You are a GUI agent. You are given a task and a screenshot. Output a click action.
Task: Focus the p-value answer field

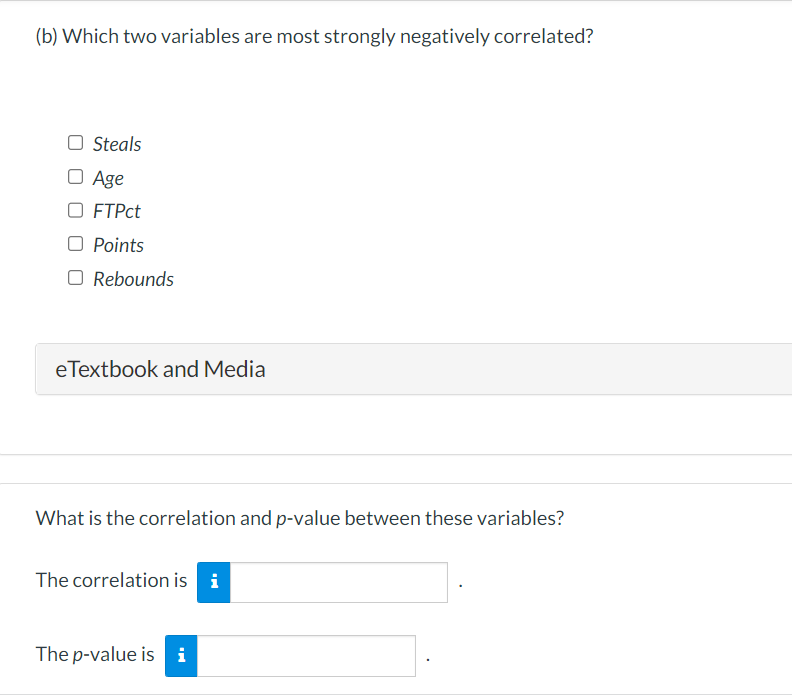(x=306, y=656)
